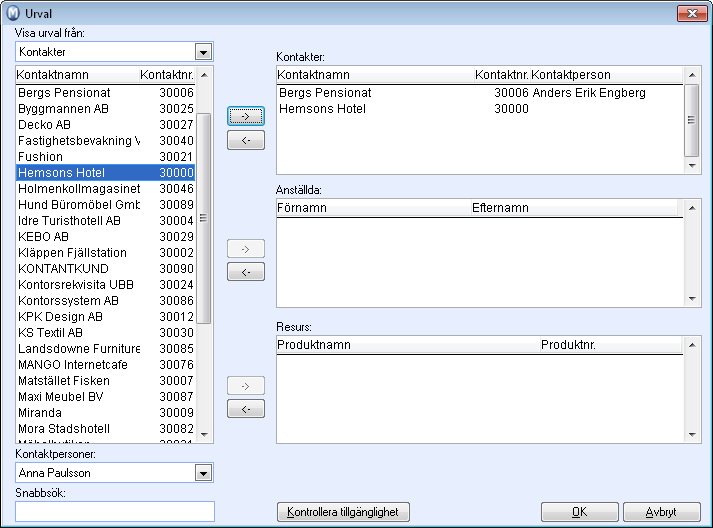Select Kontorssystem AB row

point(105,301)
